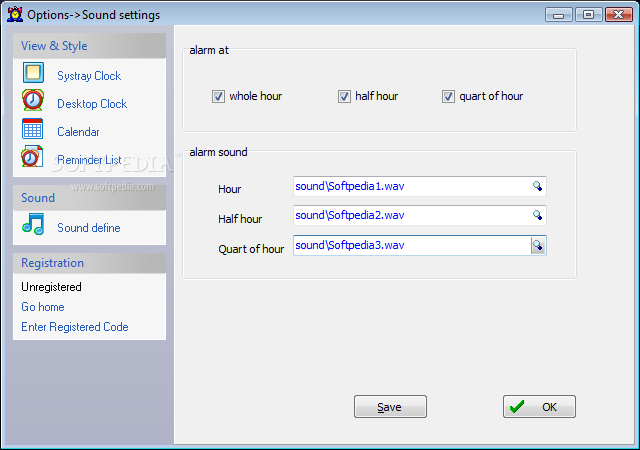
Task: Open the Desktop Clock settings
Action: (x=92, y=104)
